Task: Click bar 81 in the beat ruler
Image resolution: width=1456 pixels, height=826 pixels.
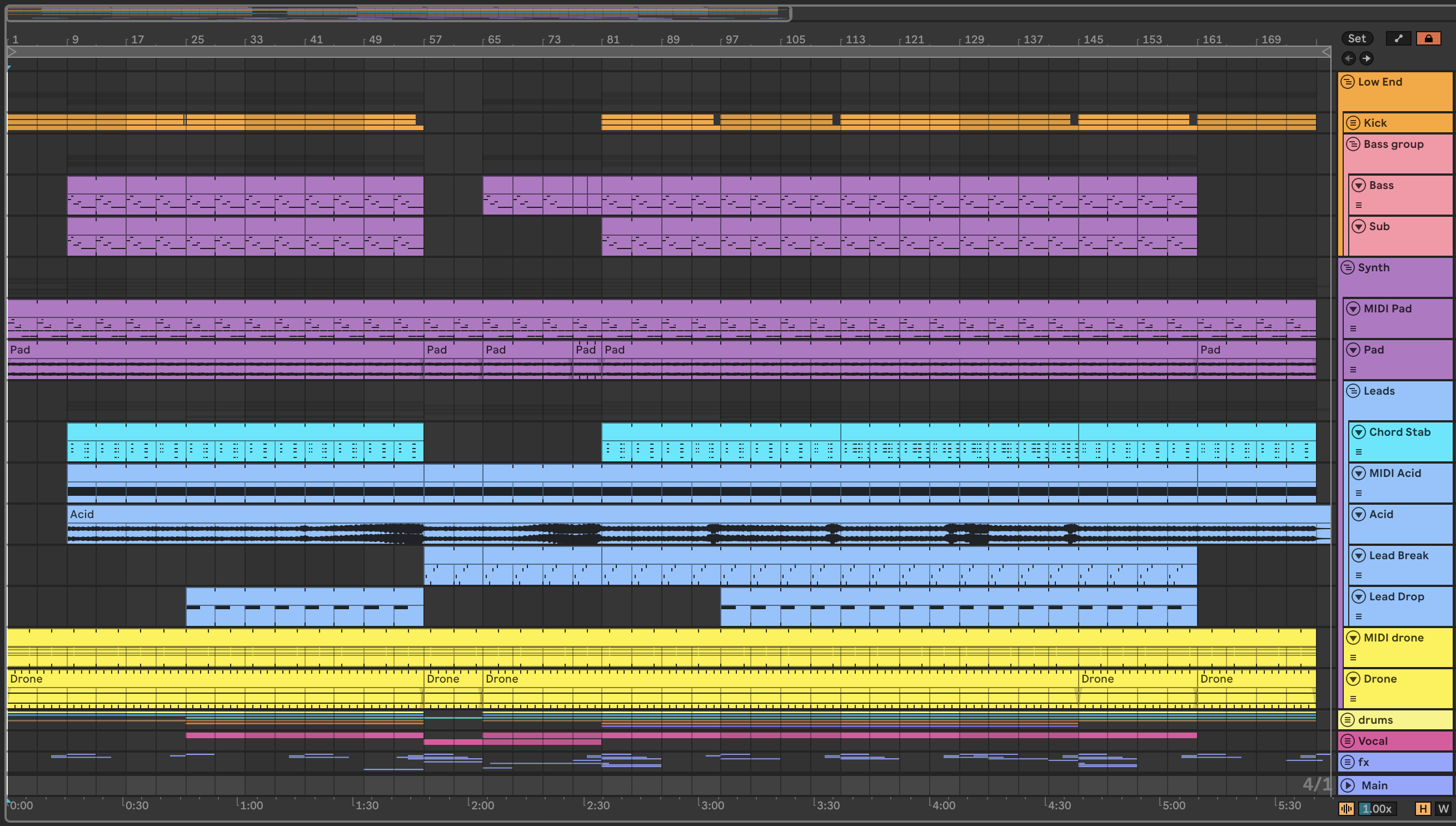Action: [x=612, y=39]
